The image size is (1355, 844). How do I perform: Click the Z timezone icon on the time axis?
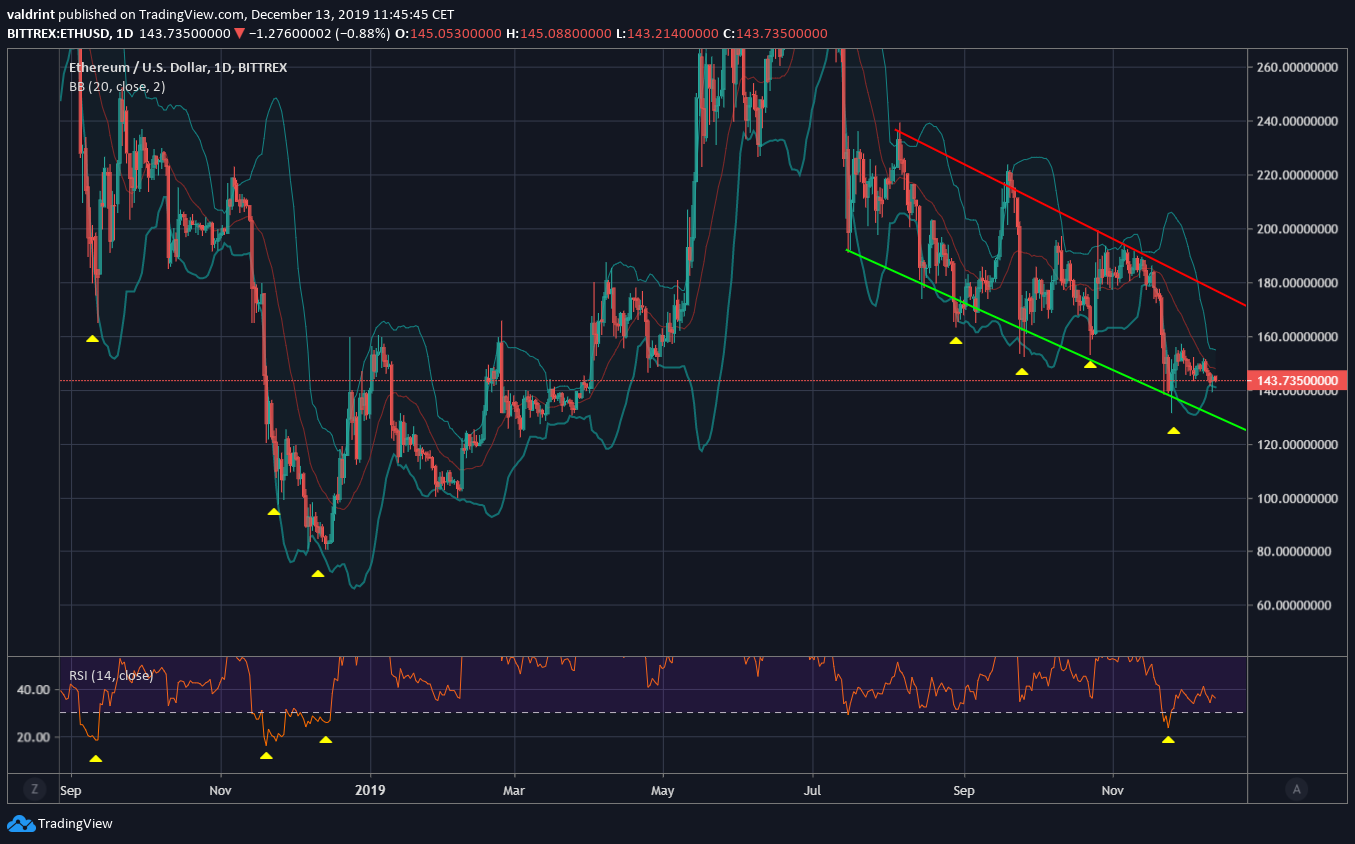click(x=34, y=789)
